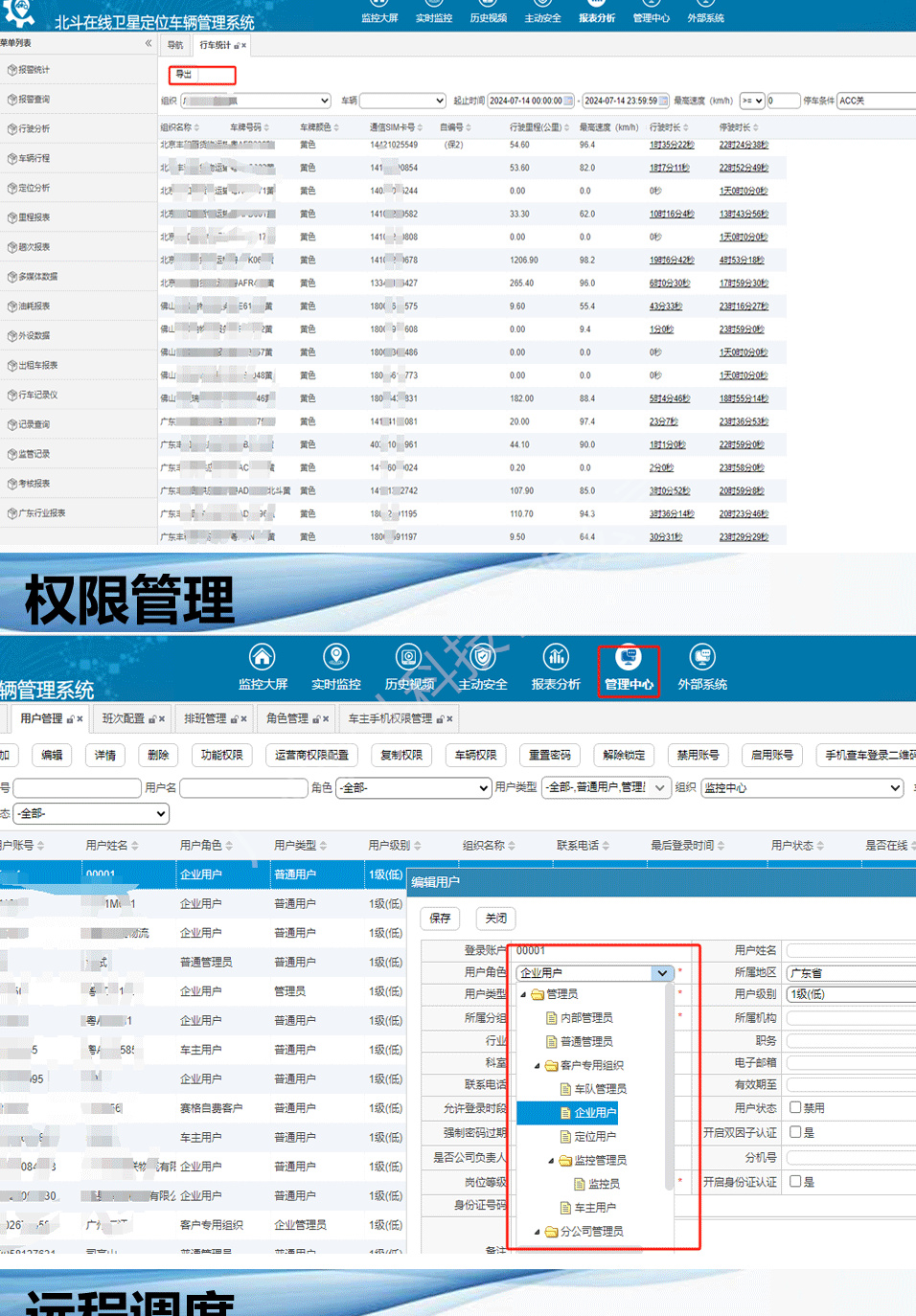Collapse the 客户专用组织 tree folder
Image resolution: width=916 pixels, height=1316 pixels.
538,1065
